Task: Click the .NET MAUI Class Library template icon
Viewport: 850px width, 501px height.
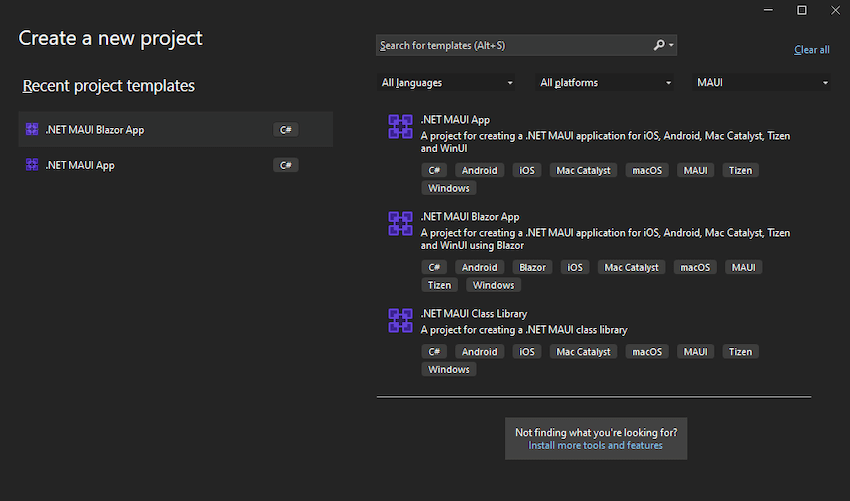Action: (401, 320)
